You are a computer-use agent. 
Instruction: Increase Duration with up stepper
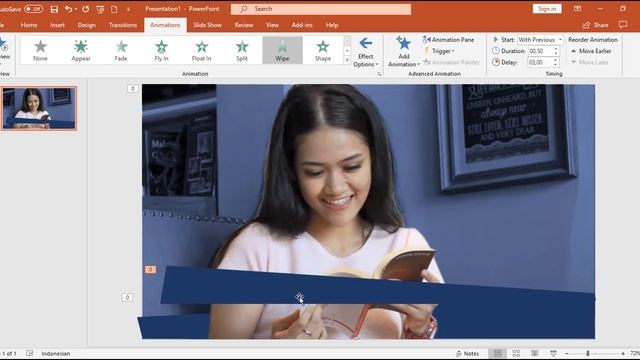pyautogui.click(x=556, y=49)
